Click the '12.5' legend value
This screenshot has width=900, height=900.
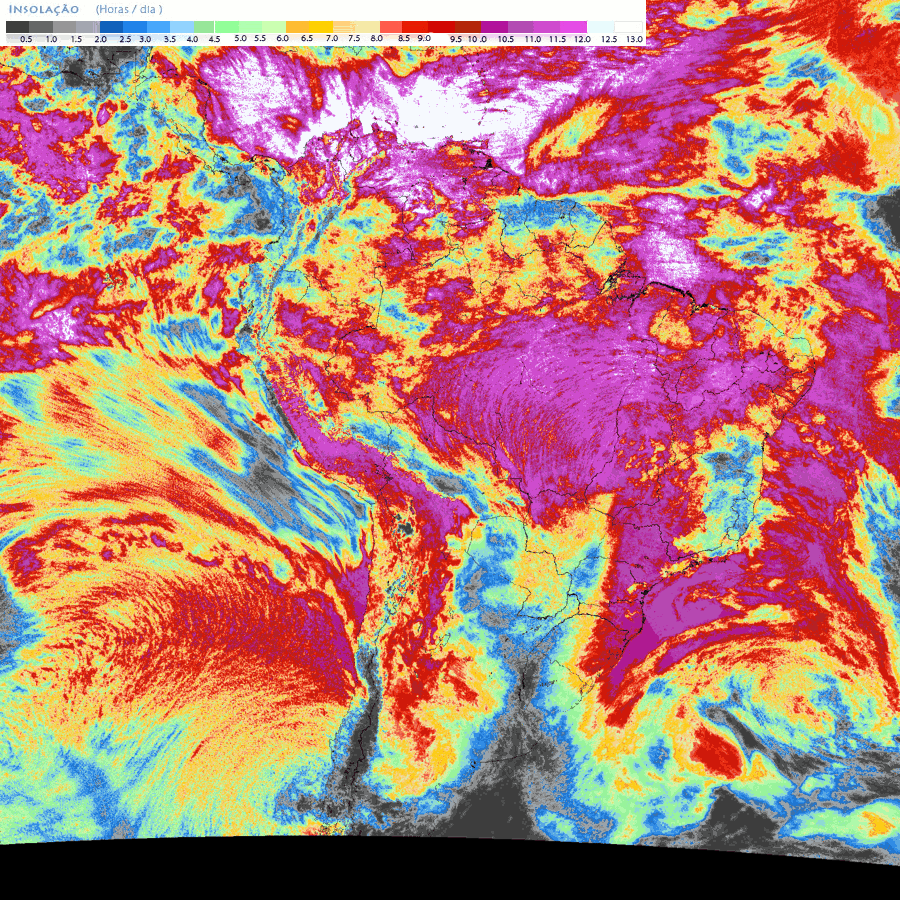click(x=609, y=40)
